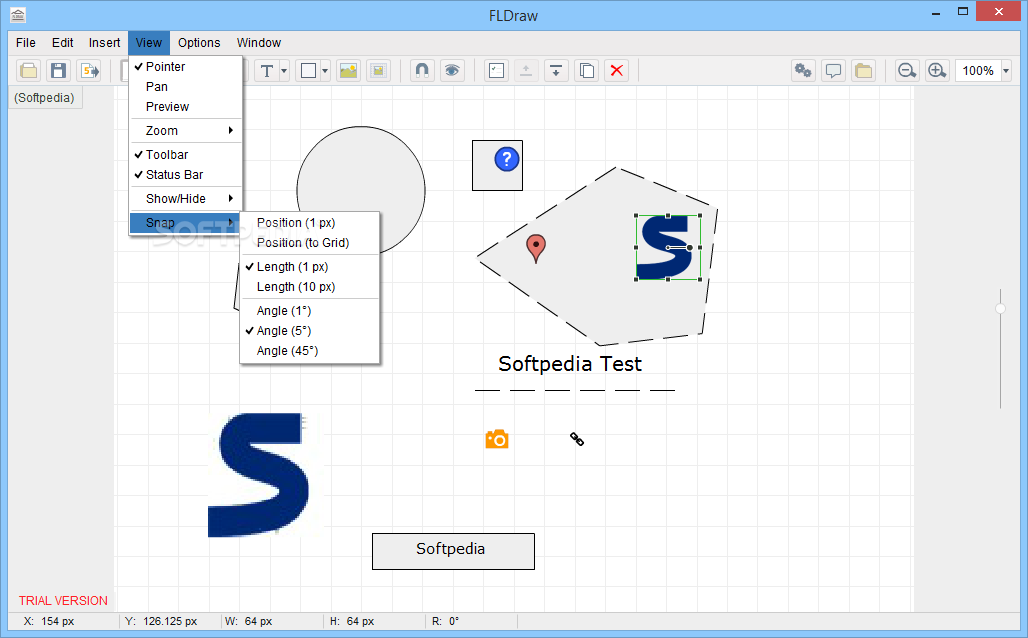Toggle Angle (5°) snap option

click(310, 331)
